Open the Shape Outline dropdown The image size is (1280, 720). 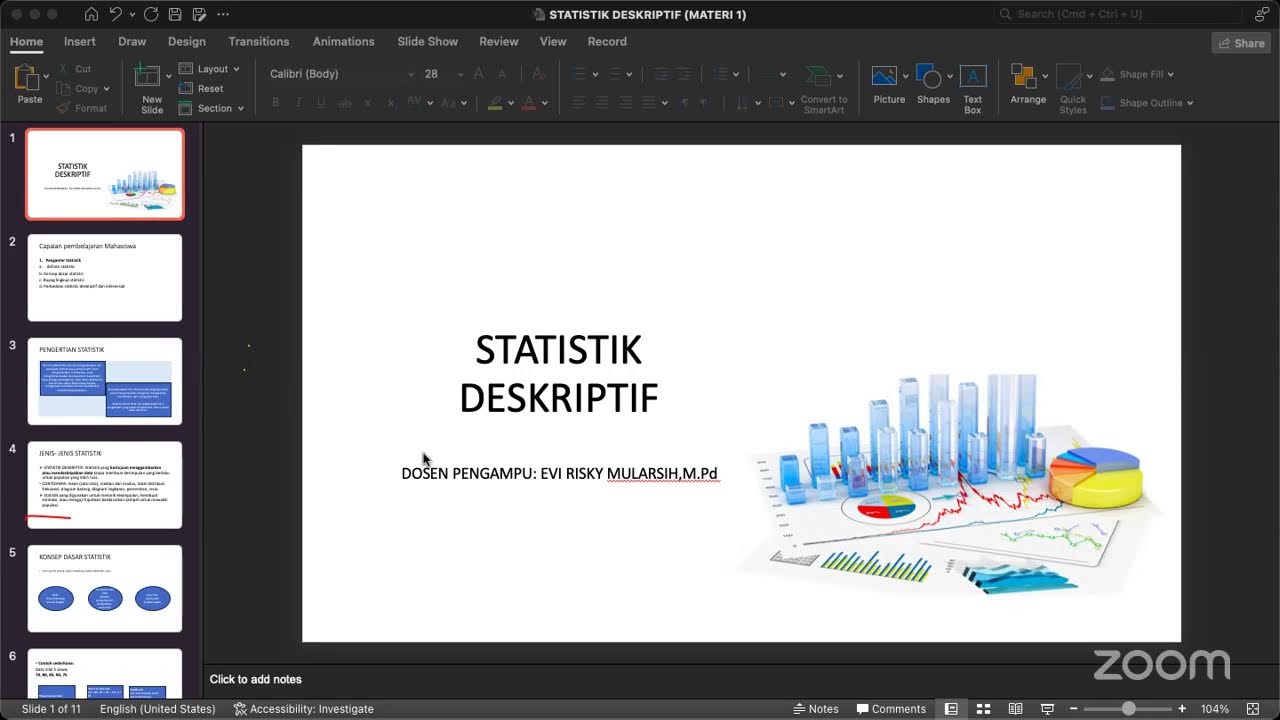click(1147, 102)
